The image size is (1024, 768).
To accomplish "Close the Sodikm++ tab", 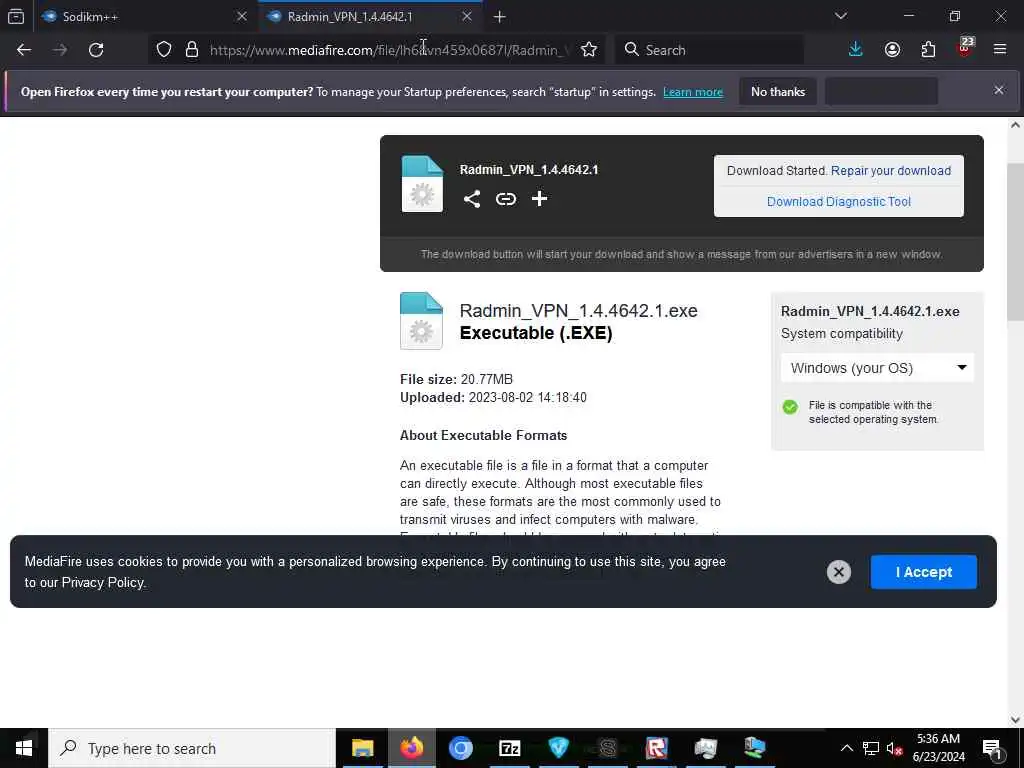I will [x=242, y=16].
